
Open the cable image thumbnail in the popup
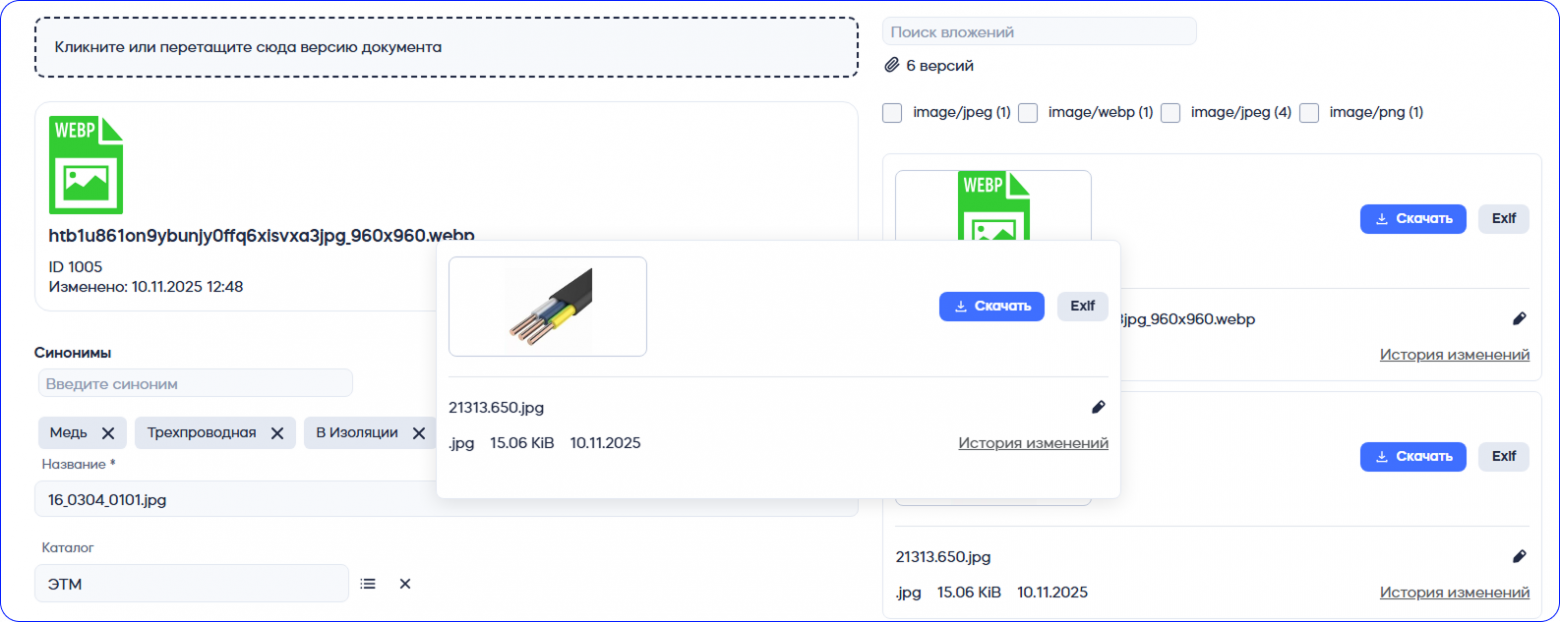pos(547,306)
